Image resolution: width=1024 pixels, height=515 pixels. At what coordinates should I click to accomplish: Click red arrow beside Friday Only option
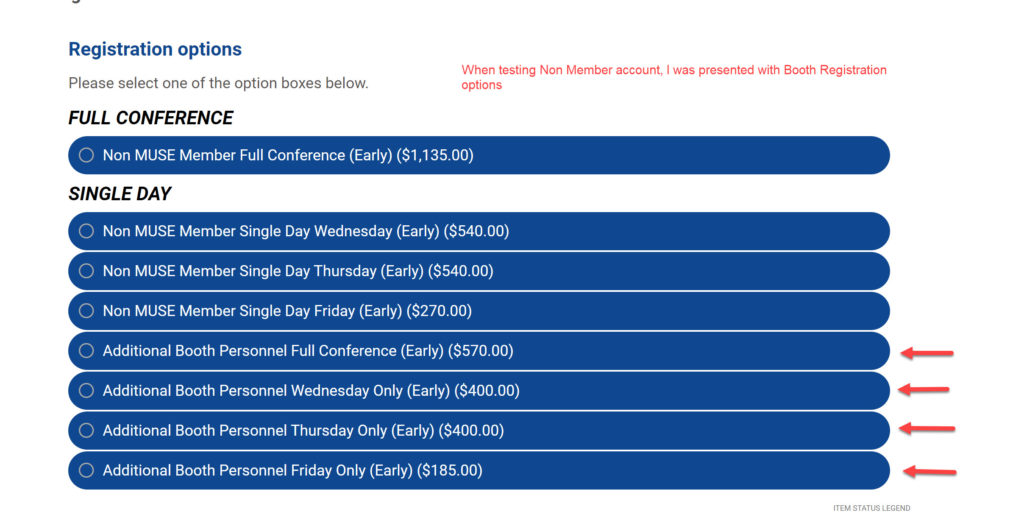point(929,471)
